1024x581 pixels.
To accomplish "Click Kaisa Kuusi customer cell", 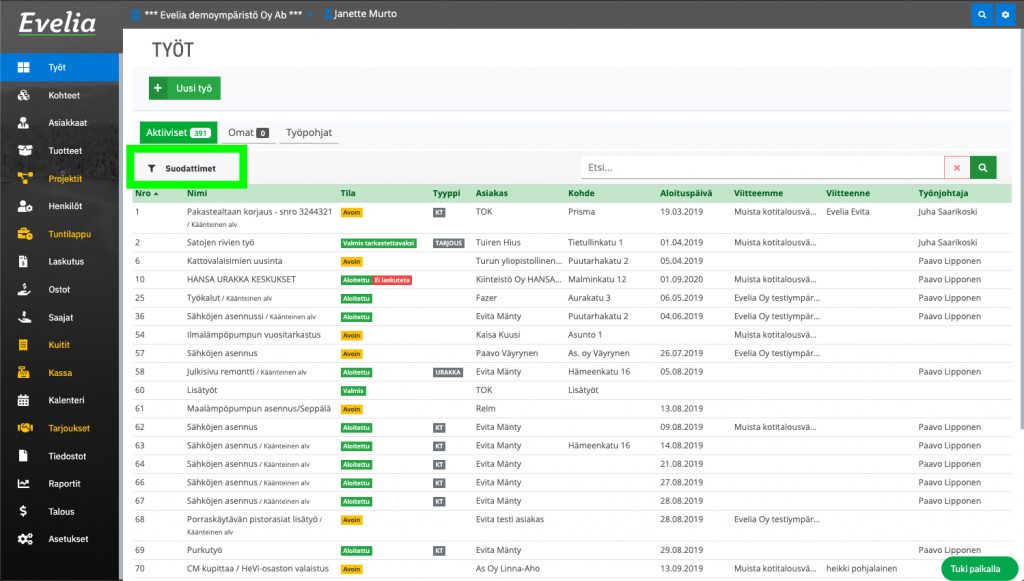I will click(x=498, y=335).
